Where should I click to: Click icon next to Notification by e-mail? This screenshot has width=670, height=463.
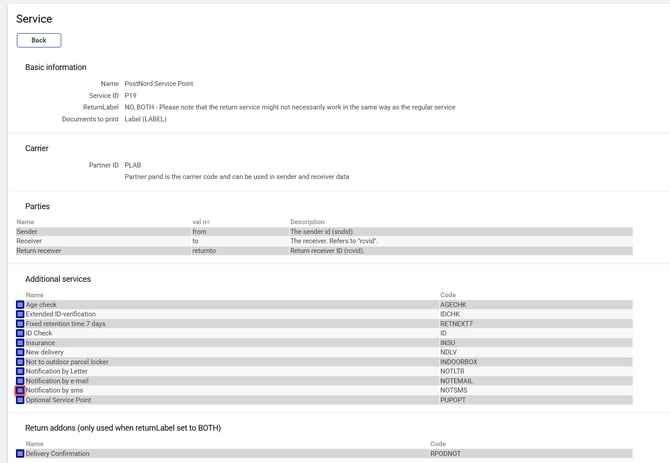[x=20, y=381]
